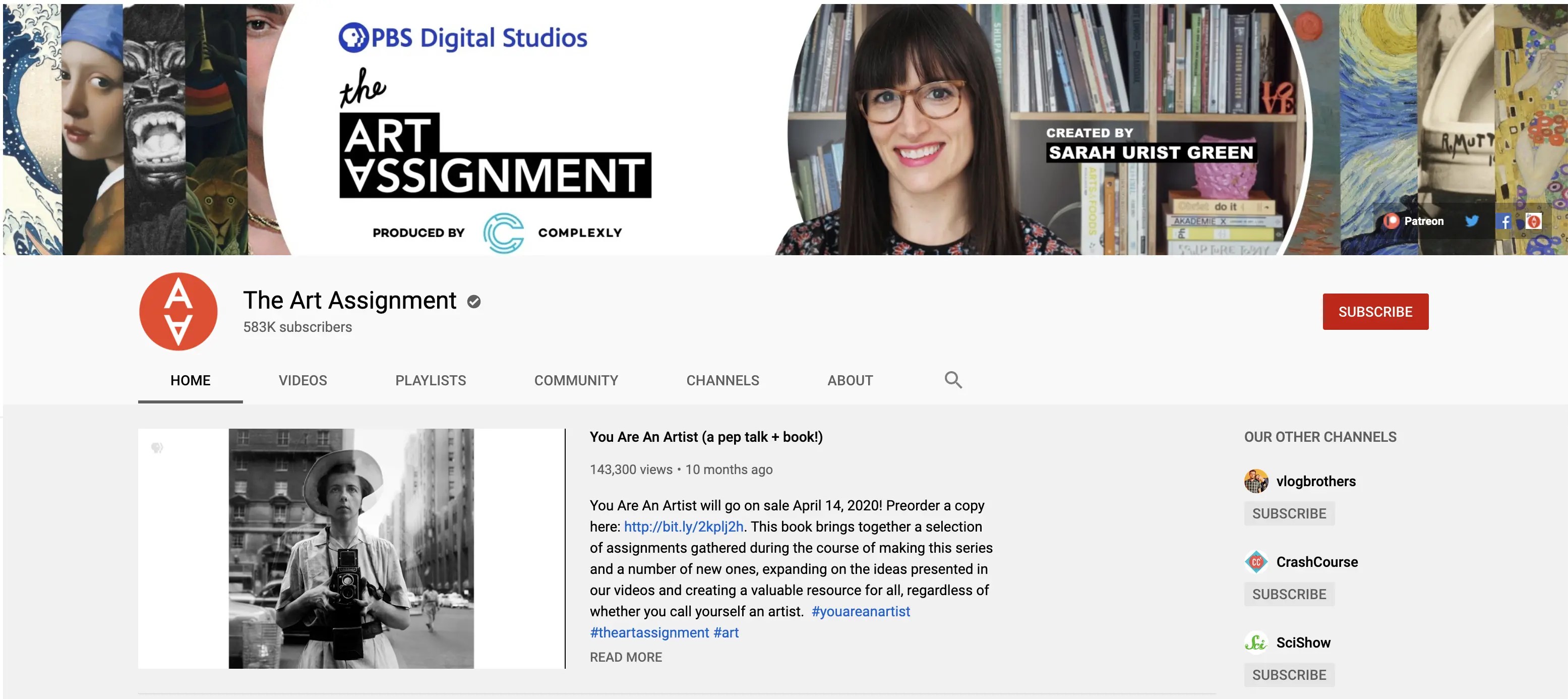Screen dimensions: 1568x699
Task: Click the #youareanartist hashtag
Action: [860, 611]
